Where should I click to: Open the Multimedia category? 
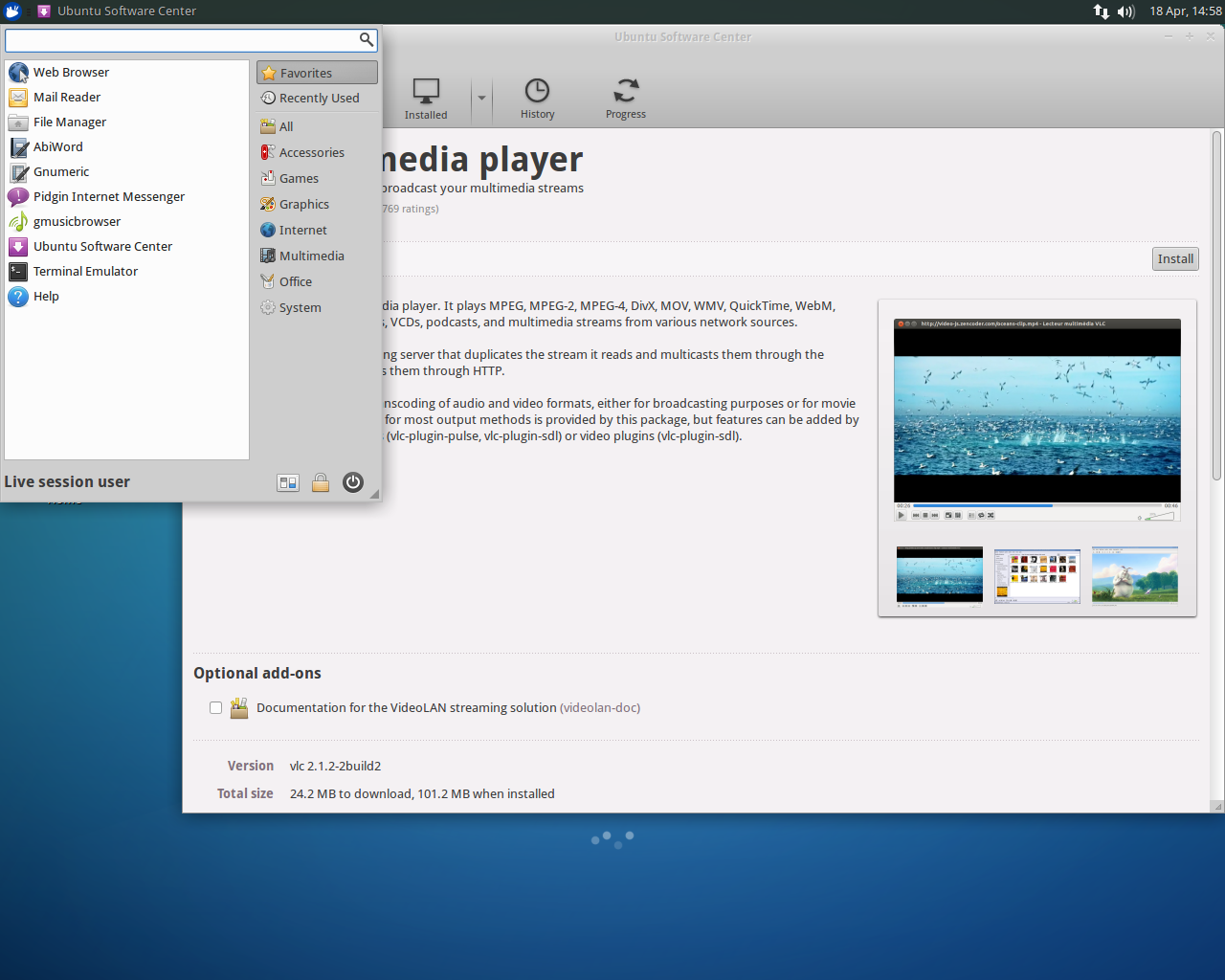pos(317,256)
